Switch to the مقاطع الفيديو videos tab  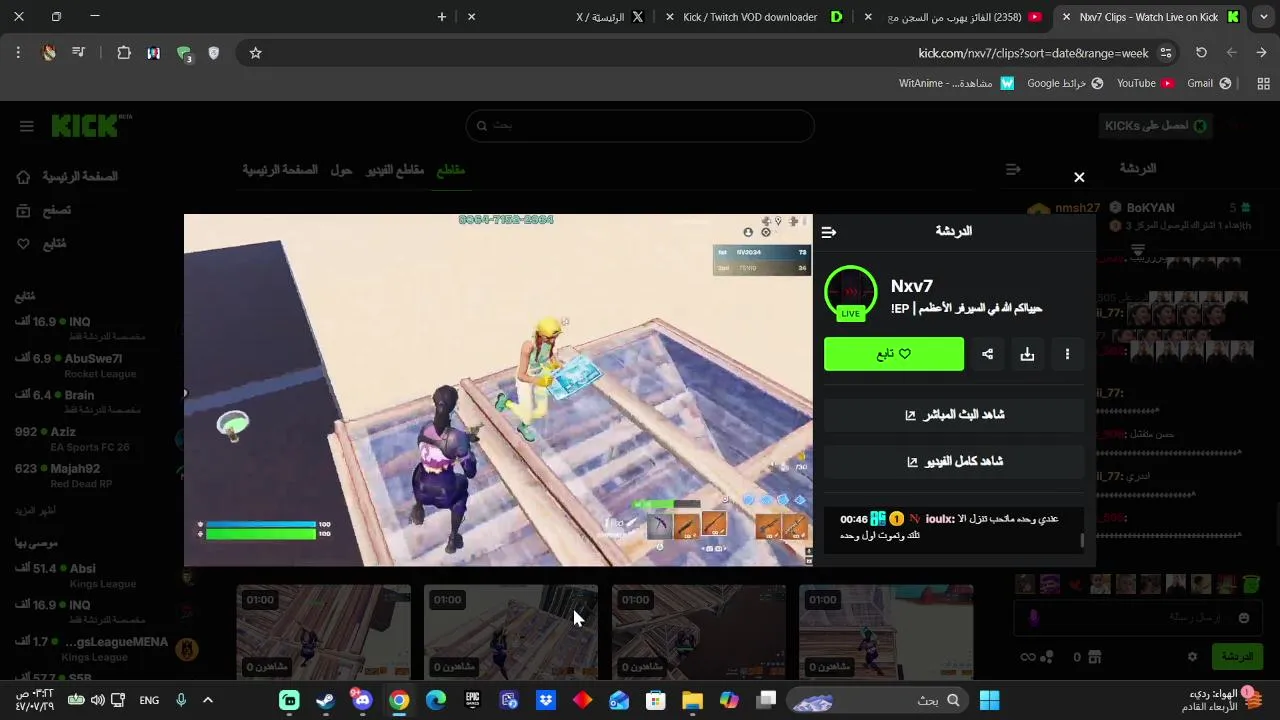[x=395, y=170]
